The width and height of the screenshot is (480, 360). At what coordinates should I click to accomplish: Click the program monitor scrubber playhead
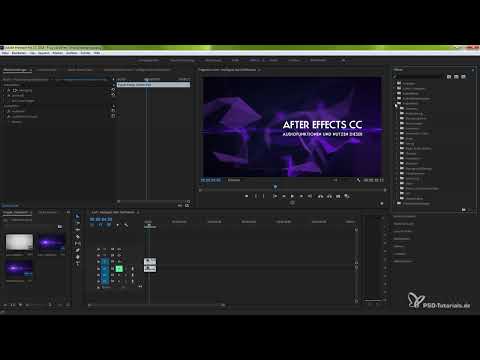coord(275,187)
